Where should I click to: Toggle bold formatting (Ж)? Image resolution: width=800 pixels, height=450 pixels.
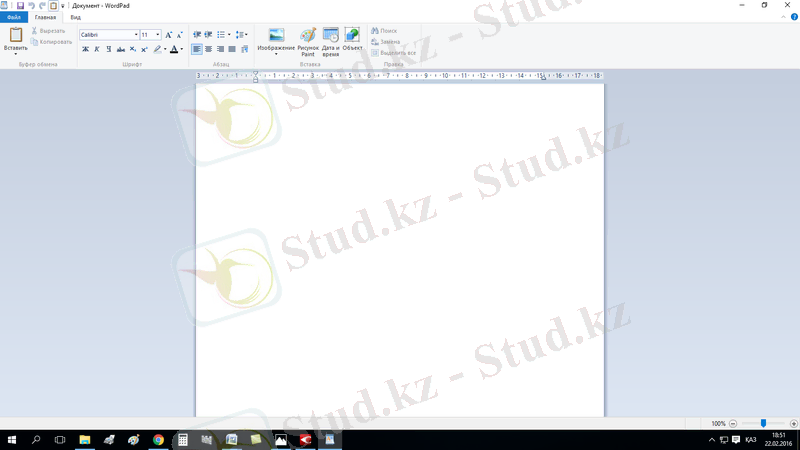click(x=85, y=49)
